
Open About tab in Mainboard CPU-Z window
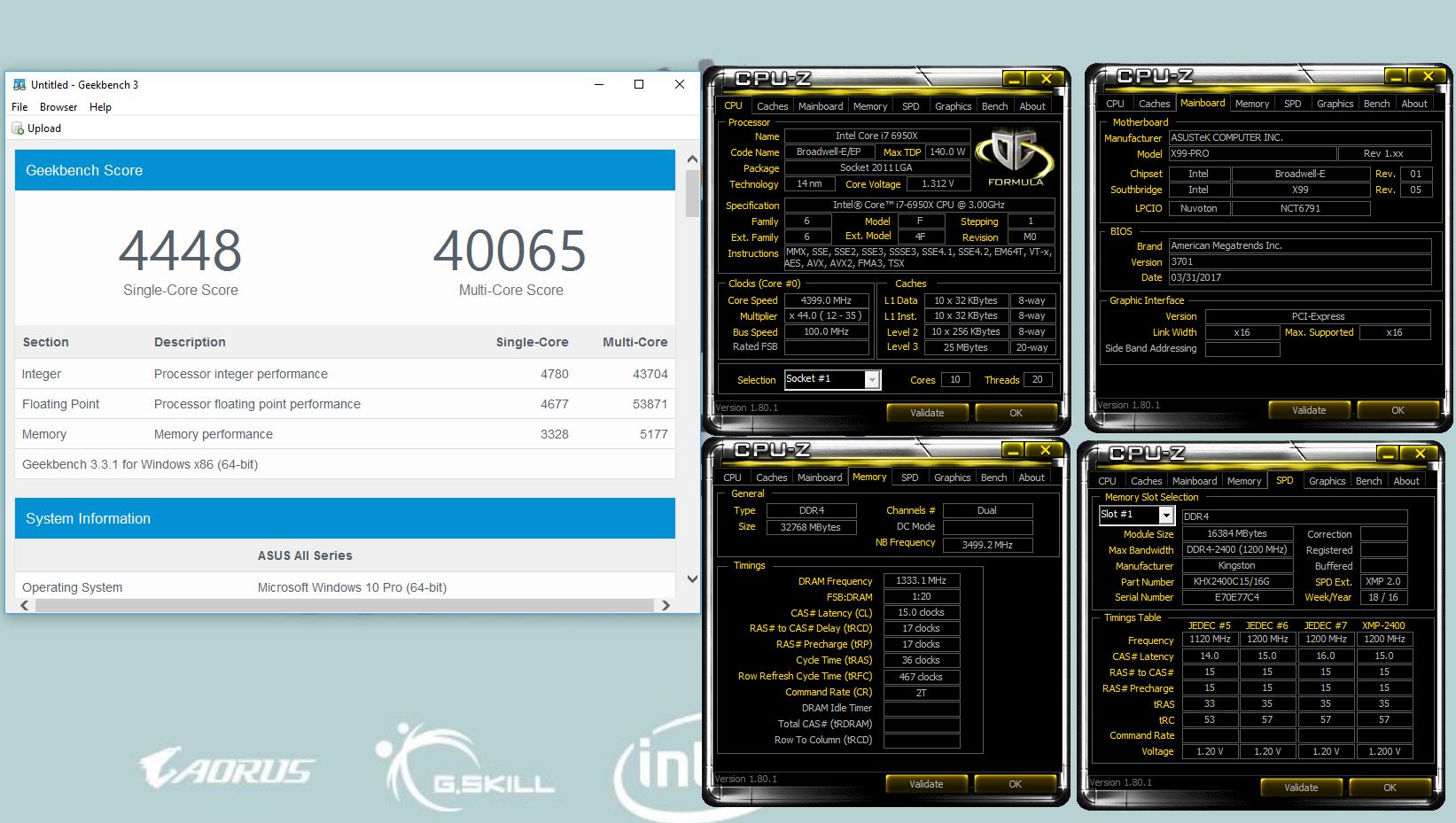(x=1414, y=104)
